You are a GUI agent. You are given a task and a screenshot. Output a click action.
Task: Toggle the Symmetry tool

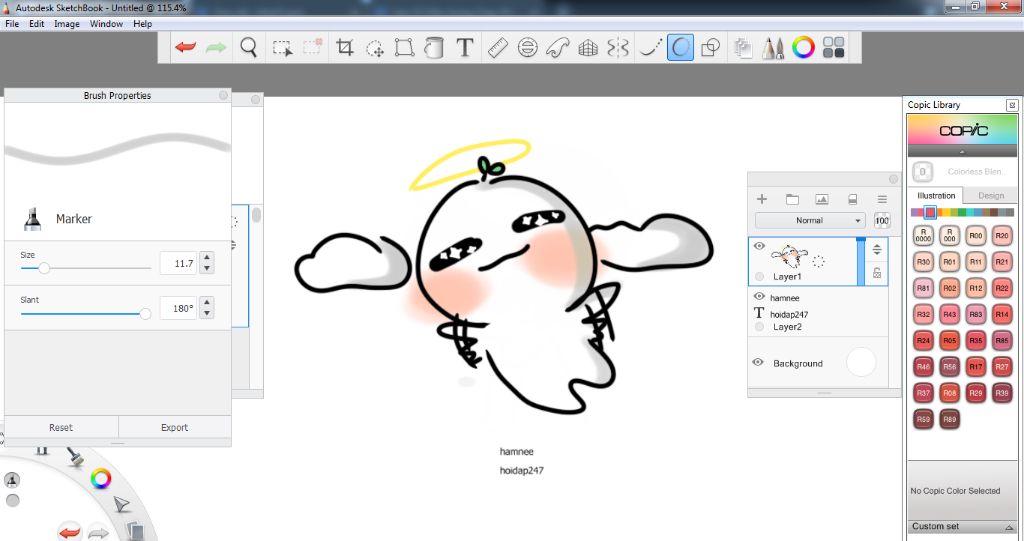pos(618,47)
